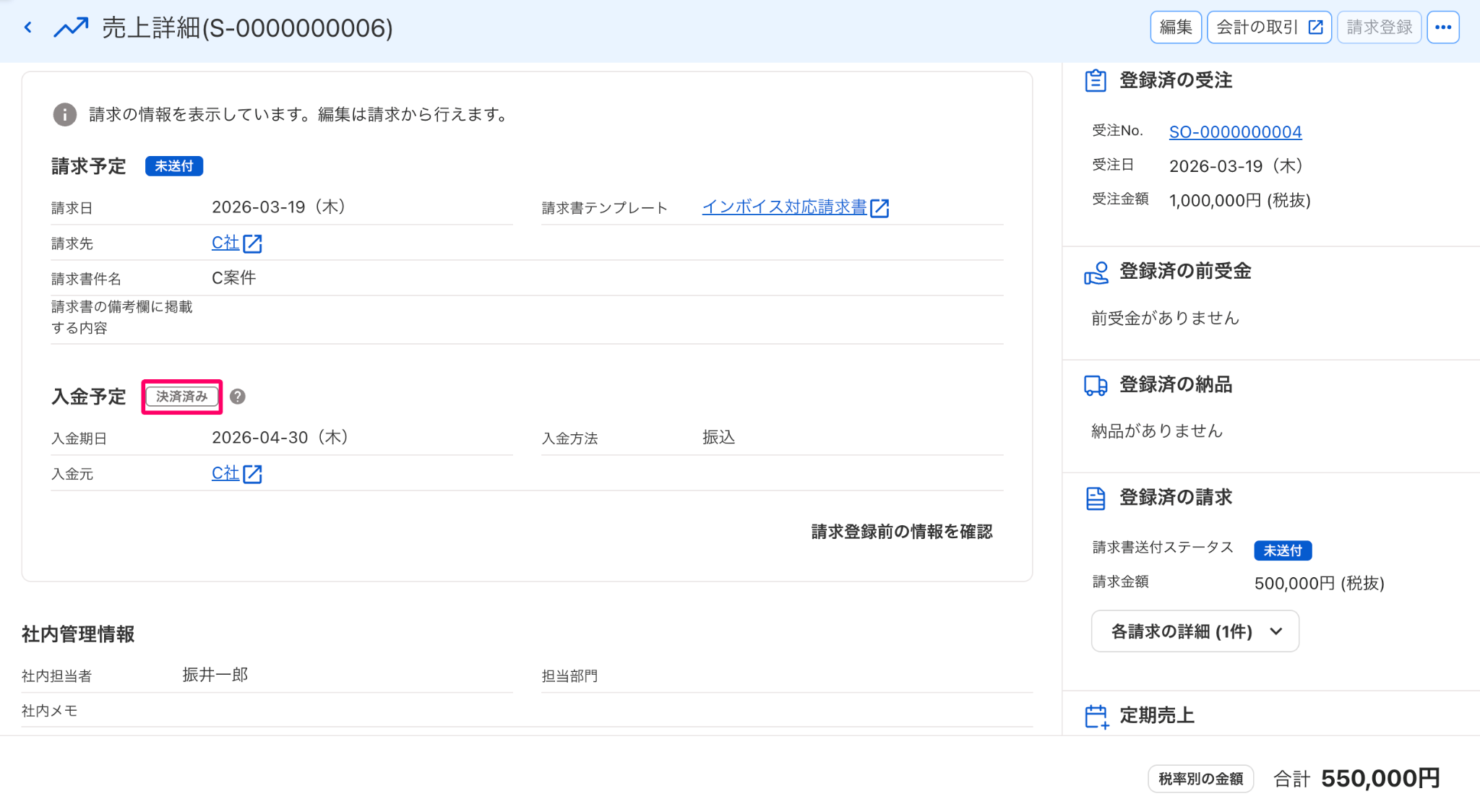Open external link icon next to 請求先 C社

tap(252, 243)
